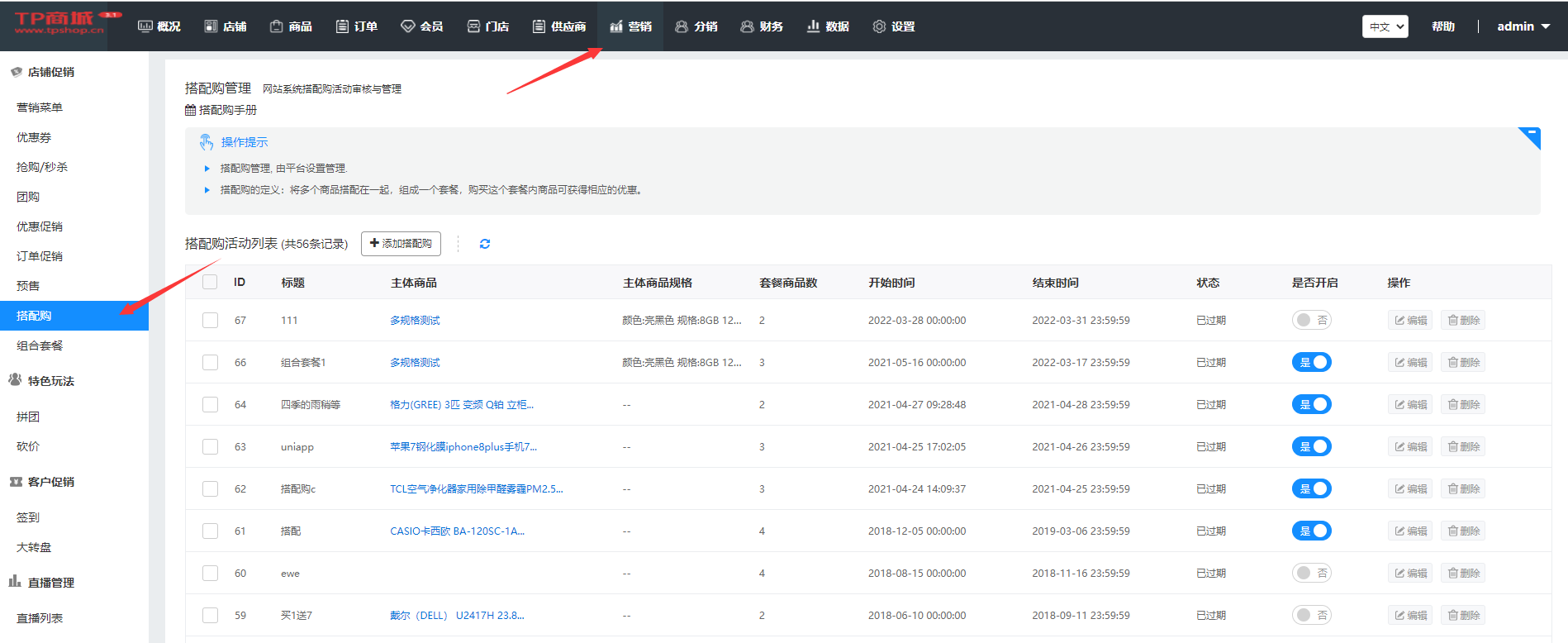The width and height of the screenshot is (1568, 643).
Task: Collapse the 操作提示 panel via blue corner icon
Action: 1532,135
